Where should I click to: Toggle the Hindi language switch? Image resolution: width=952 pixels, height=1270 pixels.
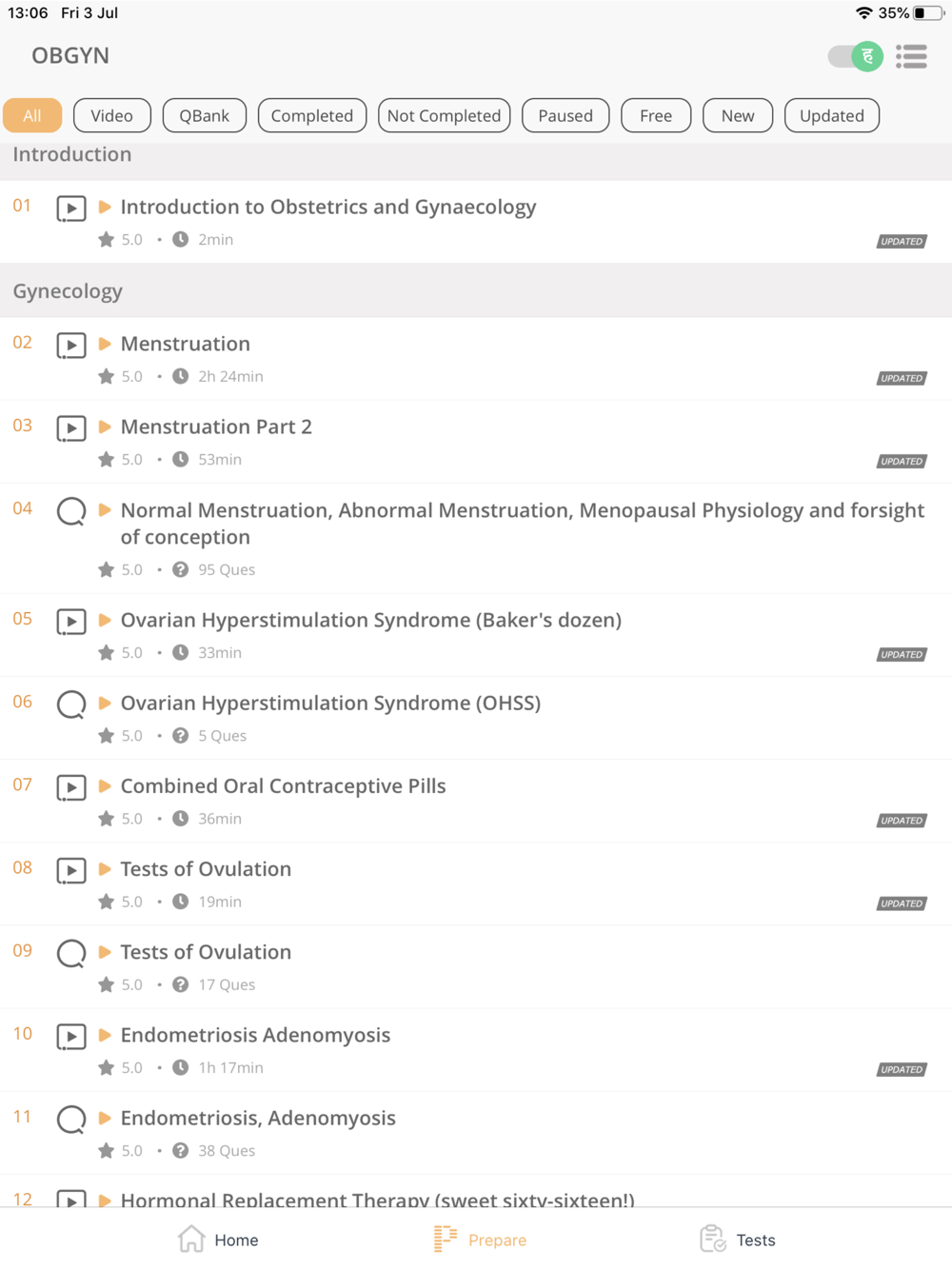point(855,57)
